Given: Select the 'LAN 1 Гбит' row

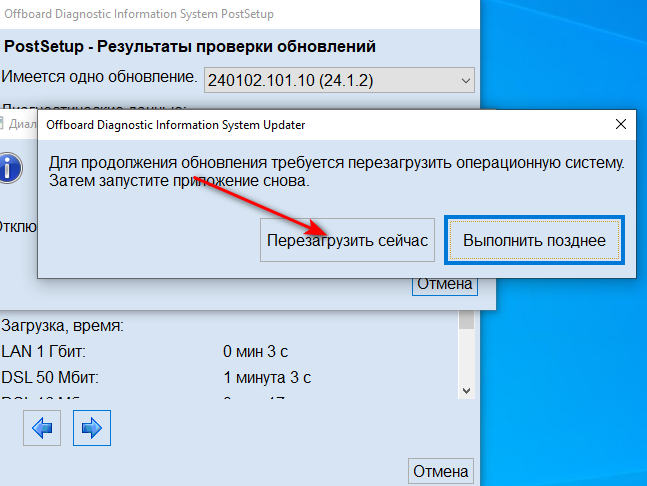Looking at the screenshot, I should [44, 351].
